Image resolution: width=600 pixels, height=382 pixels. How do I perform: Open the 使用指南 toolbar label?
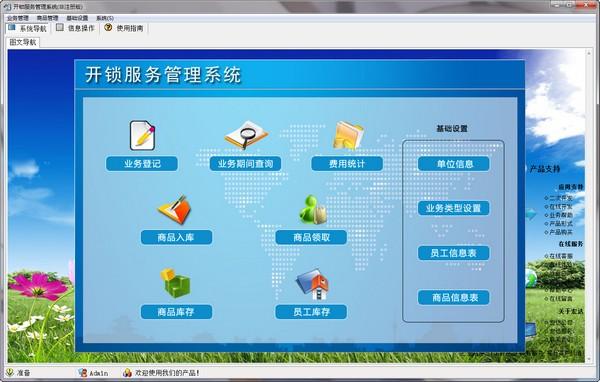click(x=130, y=28)
